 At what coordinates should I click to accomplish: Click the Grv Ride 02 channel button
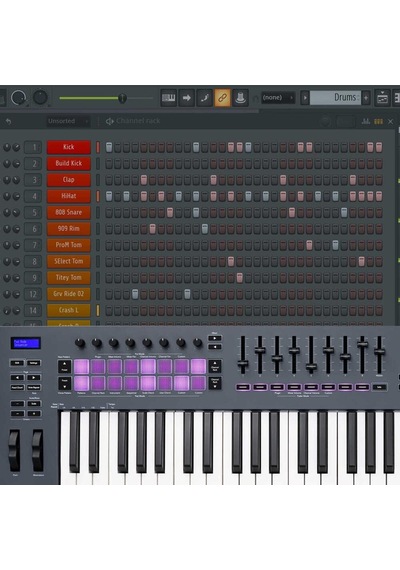pos(69,294)
